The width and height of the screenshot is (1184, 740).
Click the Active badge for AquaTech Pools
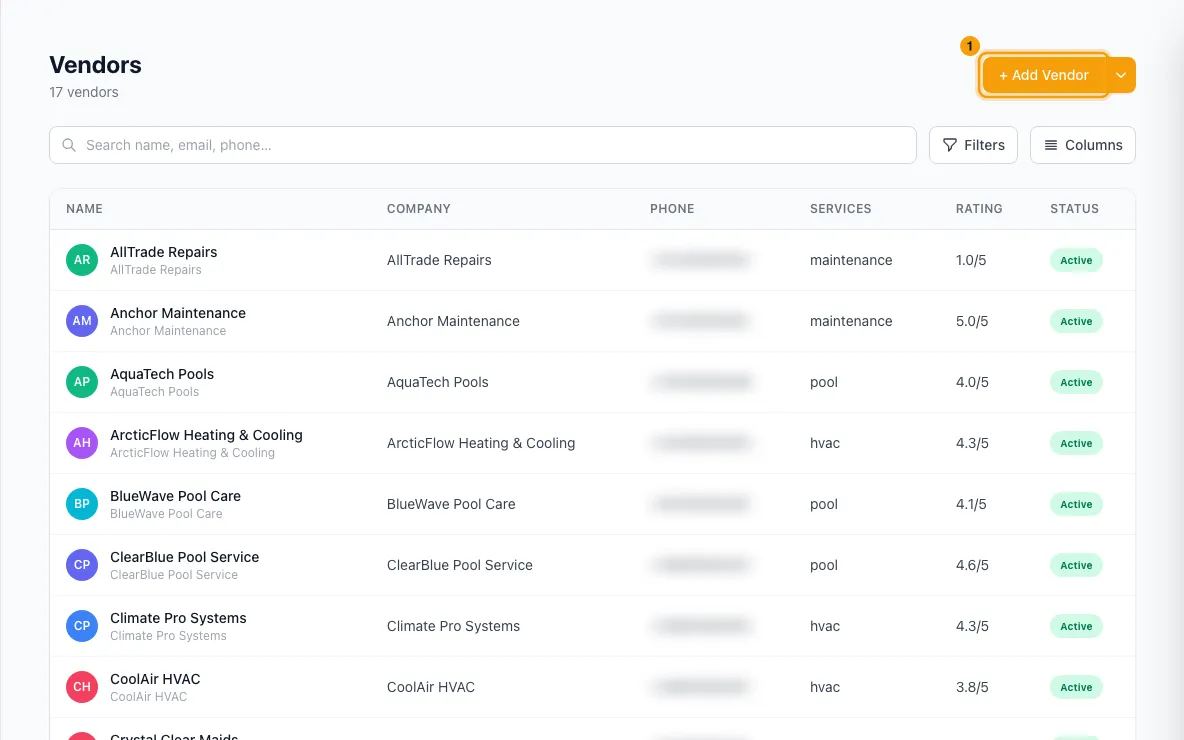click(x=1076, y=383)
